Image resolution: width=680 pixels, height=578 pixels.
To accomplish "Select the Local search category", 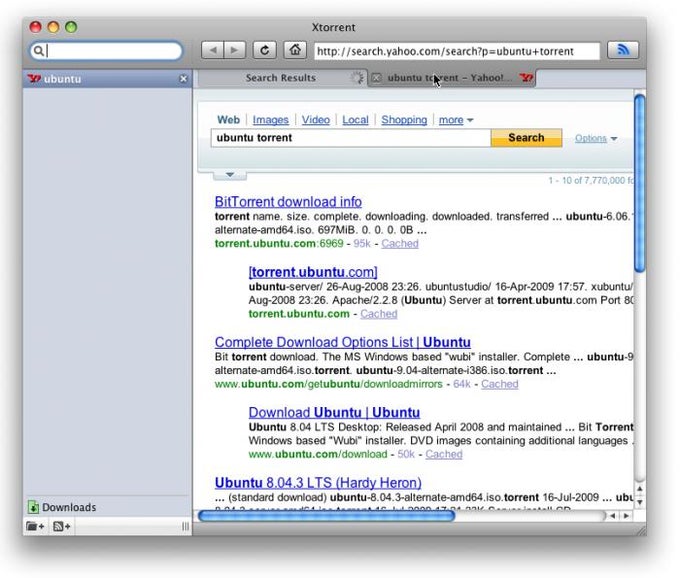I will (355, 120).
